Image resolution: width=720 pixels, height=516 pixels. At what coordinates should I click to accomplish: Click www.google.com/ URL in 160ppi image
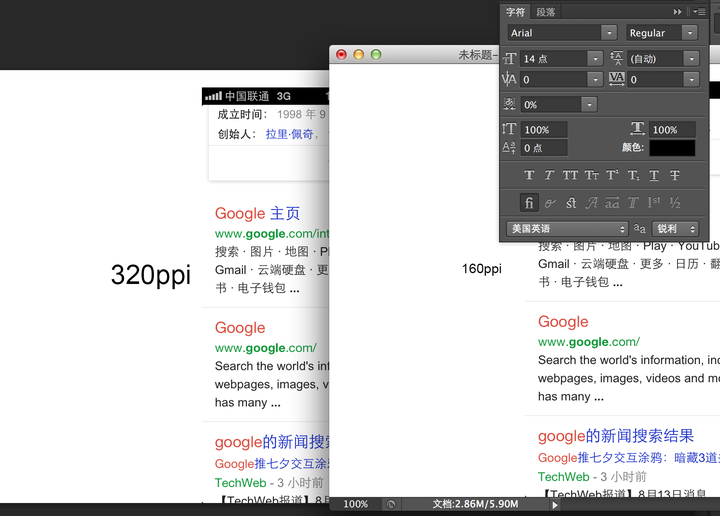point(589,342)
